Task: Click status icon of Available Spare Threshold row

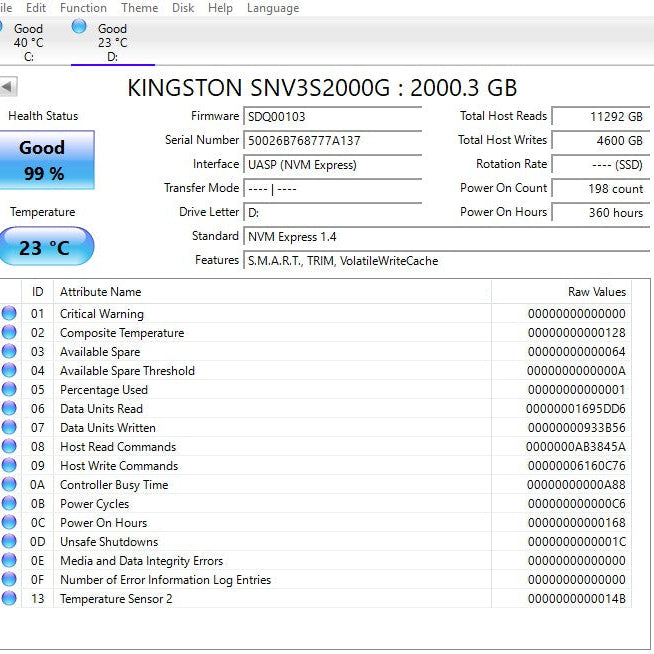Action: click(9, 370)
